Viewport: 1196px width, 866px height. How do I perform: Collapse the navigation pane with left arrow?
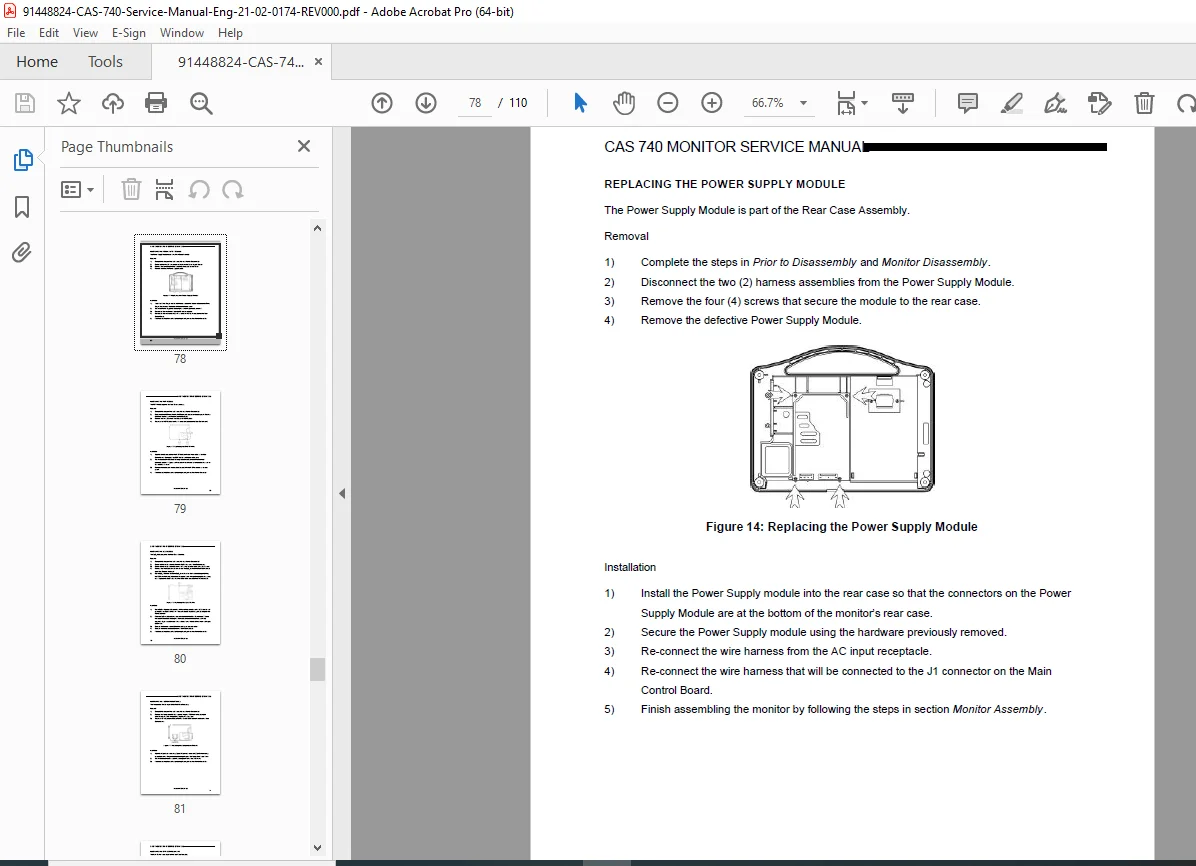(x=342, y=494)
